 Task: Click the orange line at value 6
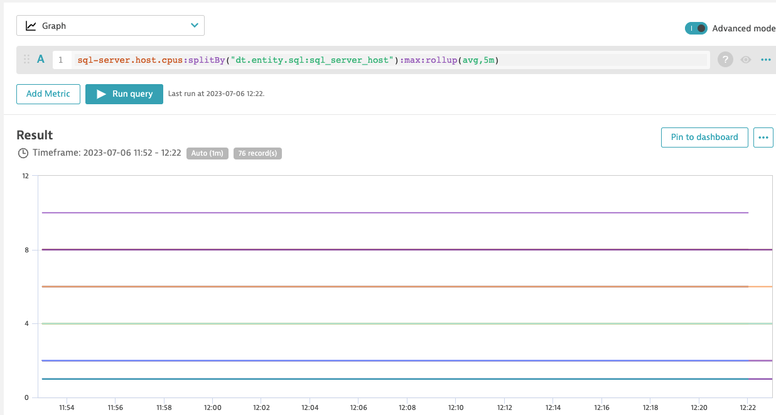[x=400, y=287]
